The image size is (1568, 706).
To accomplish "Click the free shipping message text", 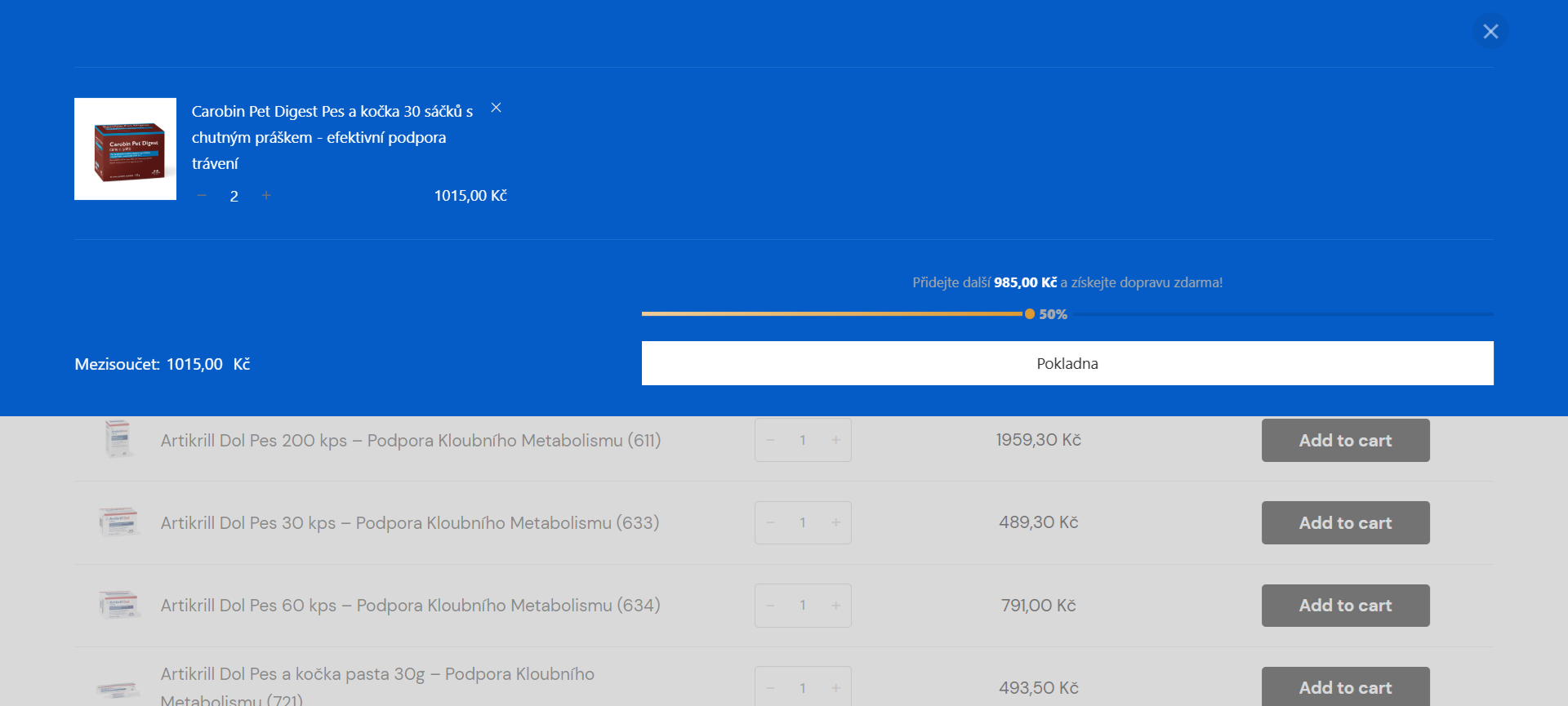I will coord(1067,282).
